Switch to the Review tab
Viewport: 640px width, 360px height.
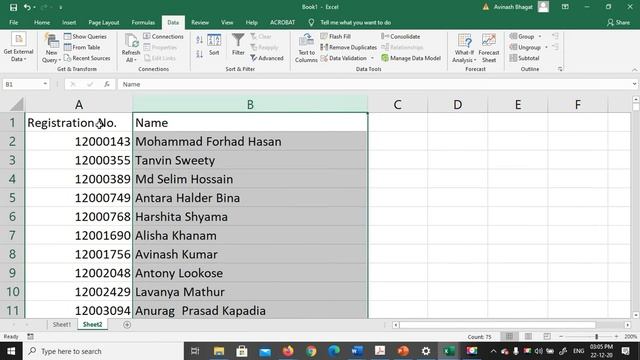tap(200, 22)
